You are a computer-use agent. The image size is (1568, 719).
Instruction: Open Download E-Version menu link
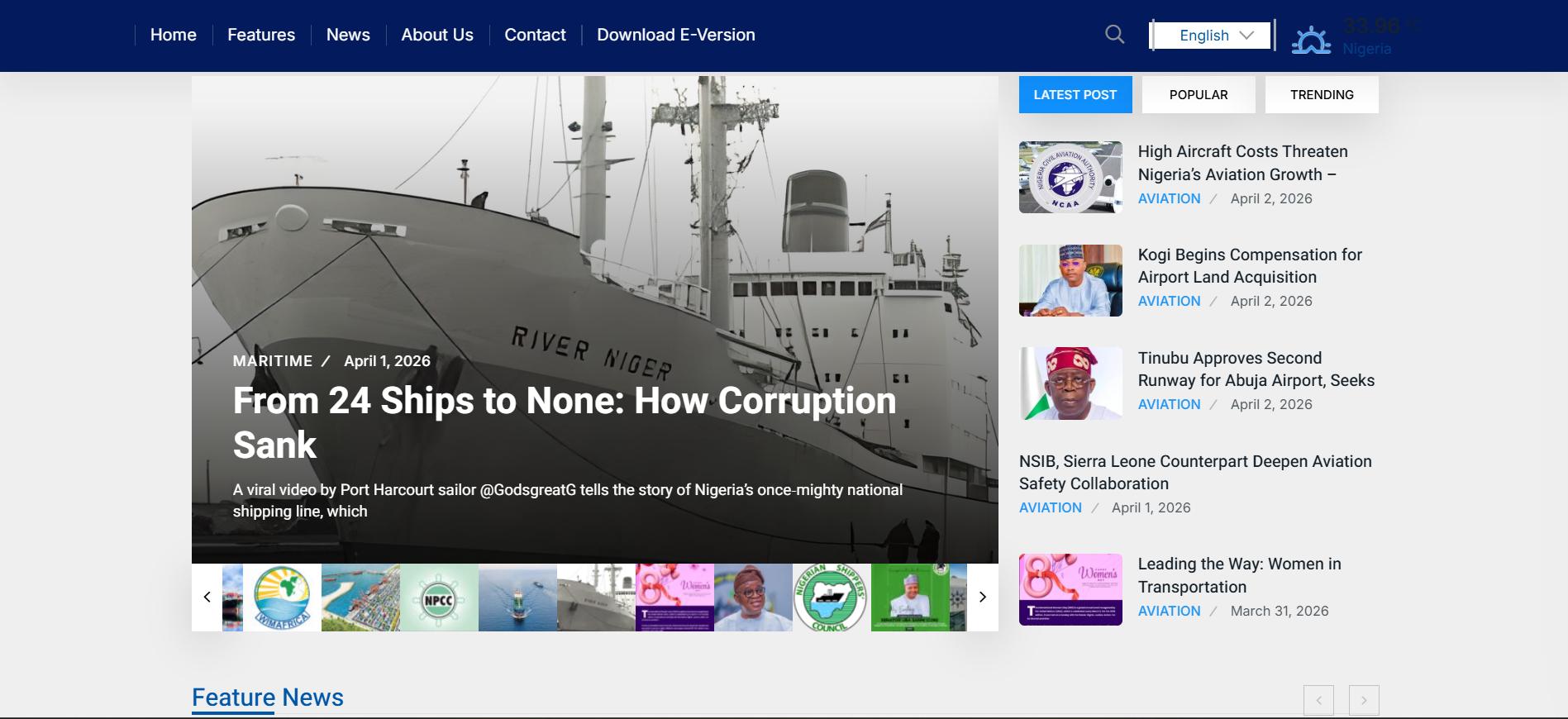675,35
